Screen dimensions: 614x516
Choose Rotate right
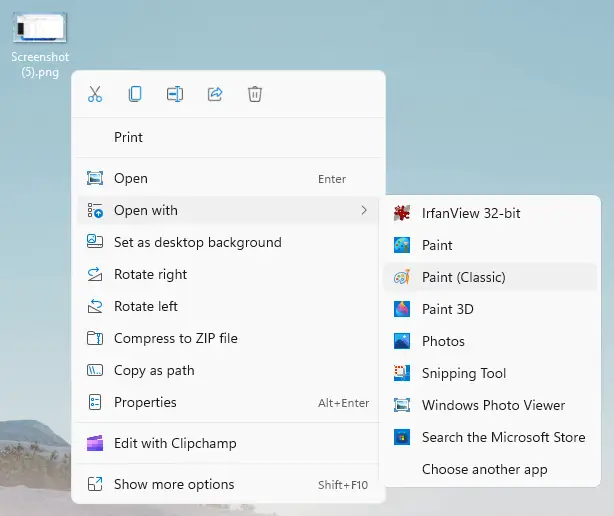(228, 274)
